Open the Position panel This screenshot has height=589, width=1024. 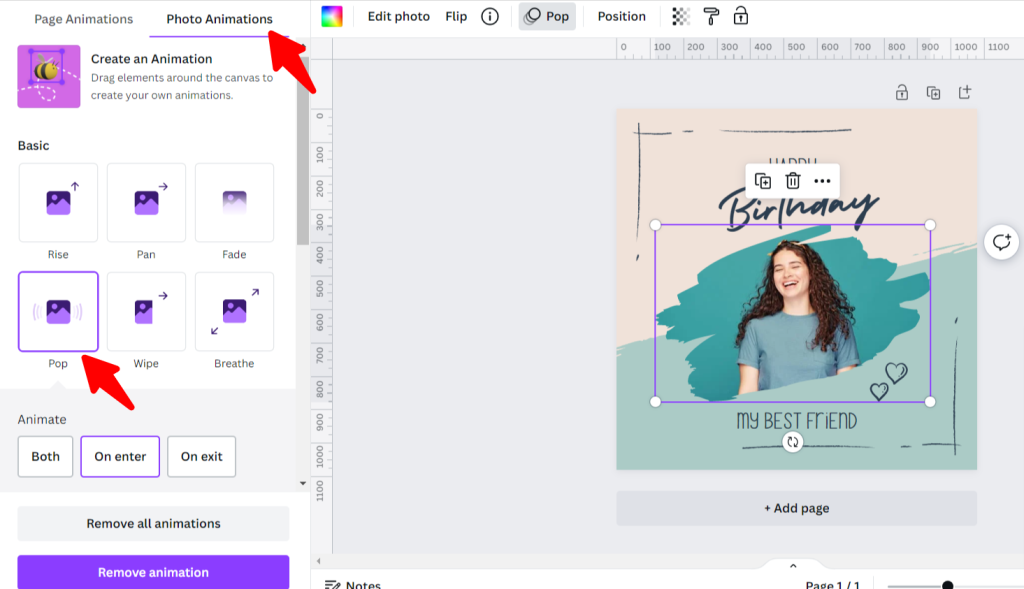pos(620,16)
